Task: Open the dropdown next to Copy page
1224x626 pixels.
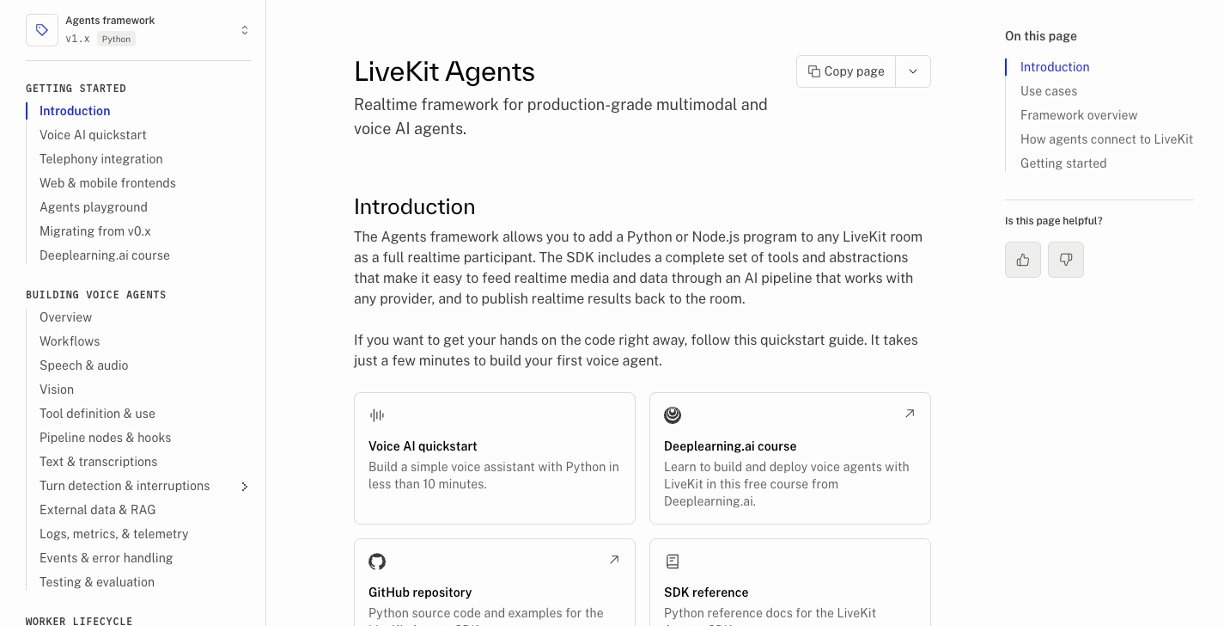Action: point(912,71)
